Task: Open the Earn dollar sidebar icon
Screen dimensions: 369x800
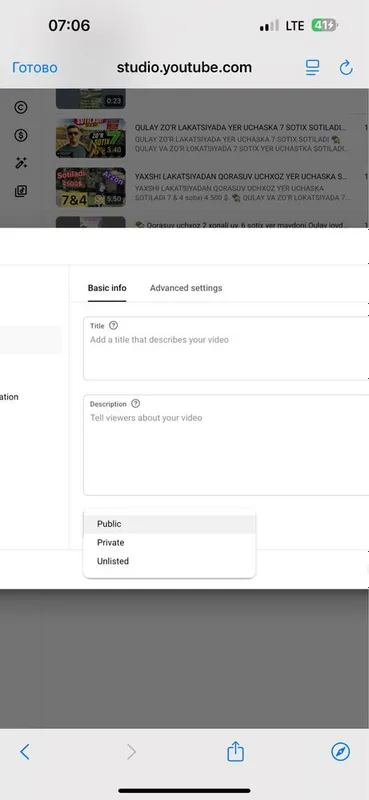Action: (x=21, y=135)
